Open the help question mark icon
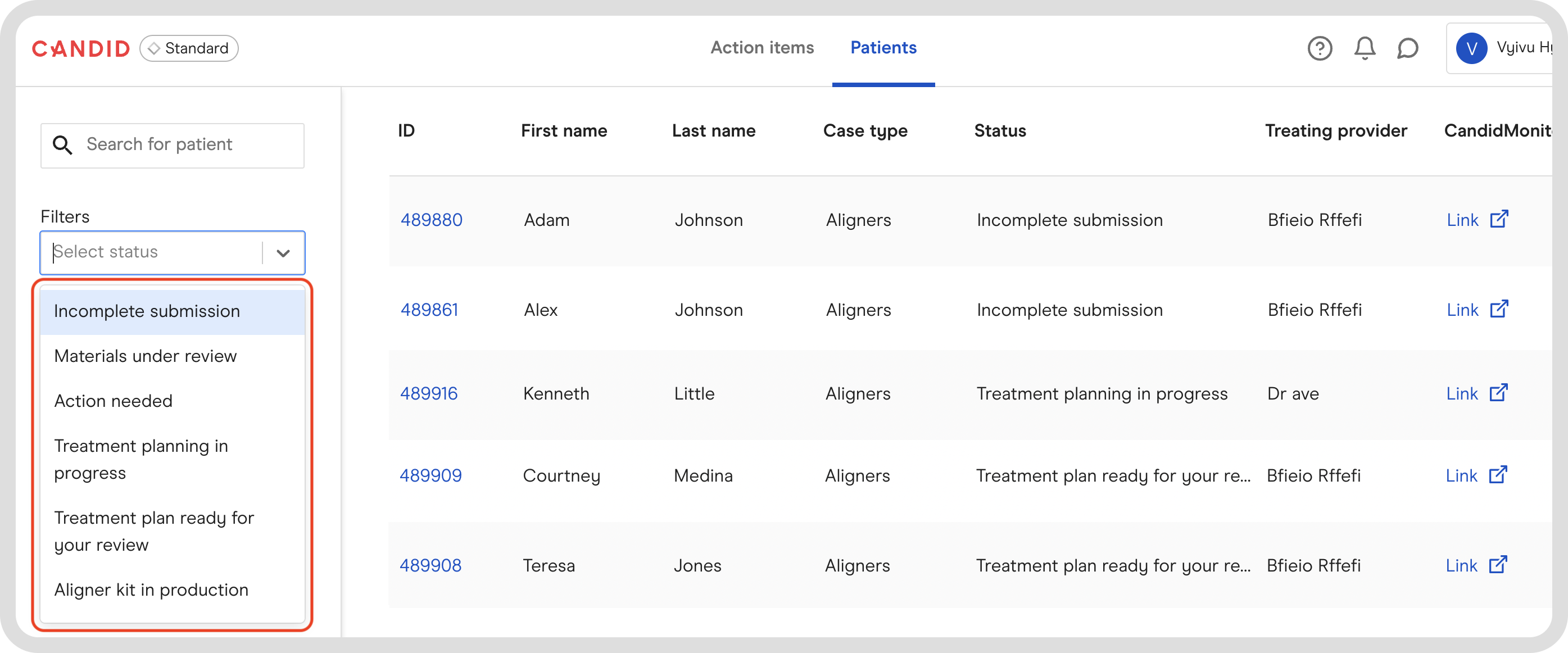The height and width of the screenshot is (653, 1568). [1320, 48]
